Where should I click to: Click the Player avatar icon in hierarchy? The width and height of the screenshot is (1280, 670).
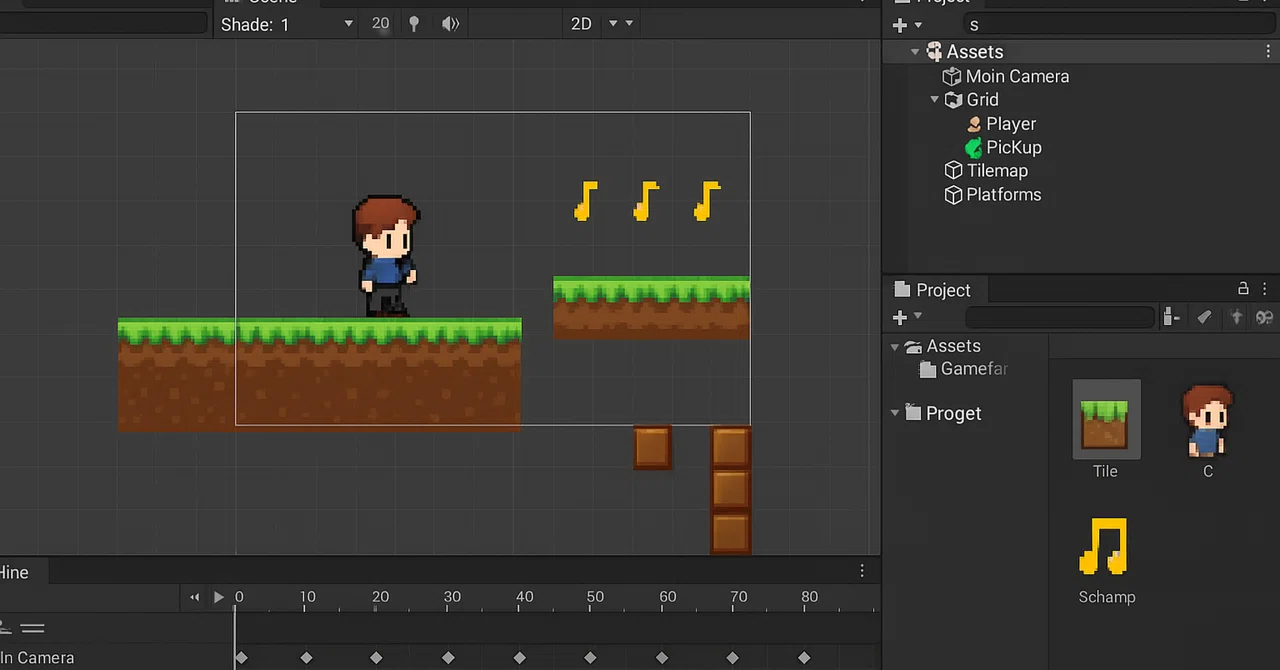click(974, 124)
